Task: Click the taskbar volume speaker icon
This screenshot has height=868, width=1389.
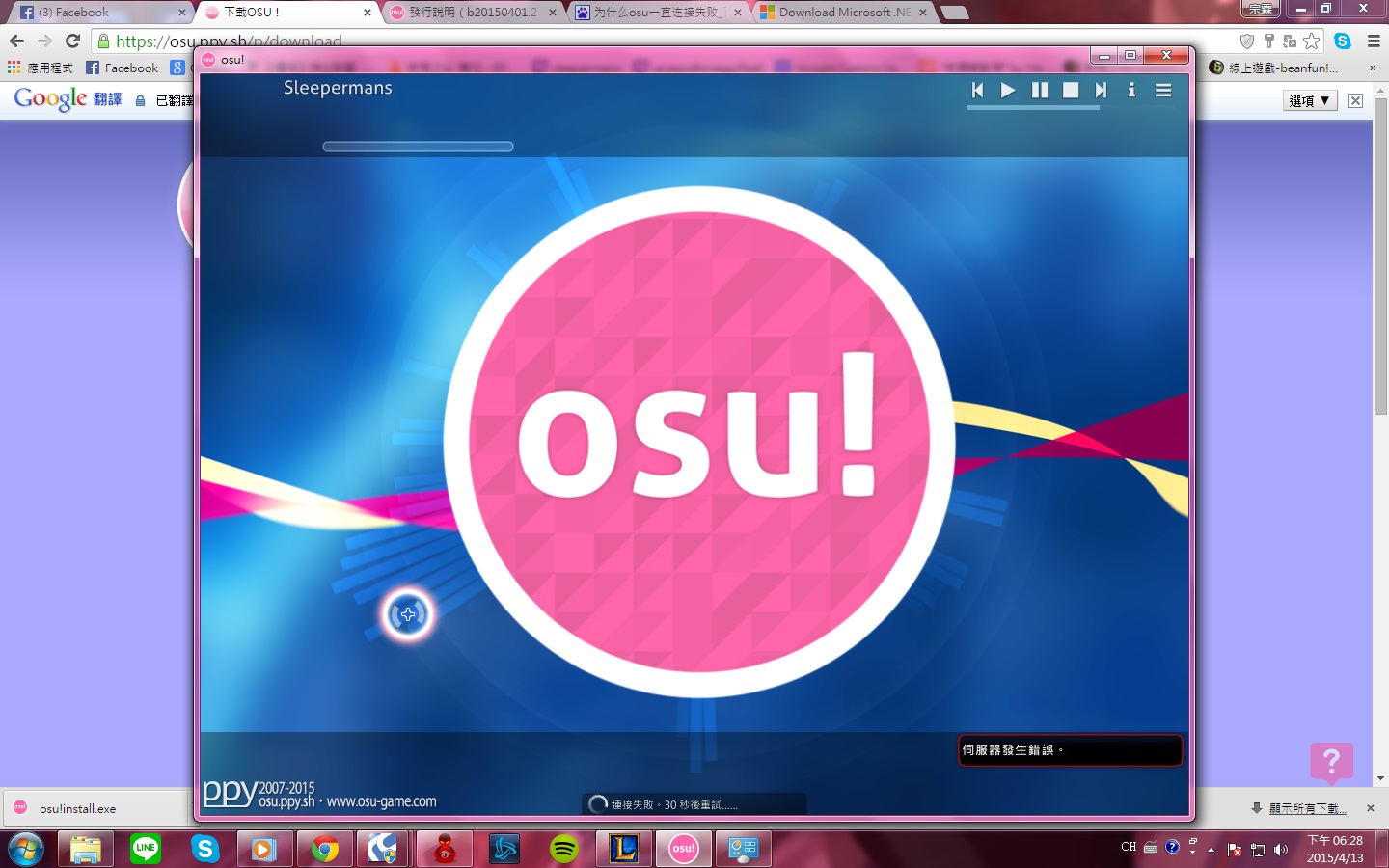Action: (x=1281, y=850)
